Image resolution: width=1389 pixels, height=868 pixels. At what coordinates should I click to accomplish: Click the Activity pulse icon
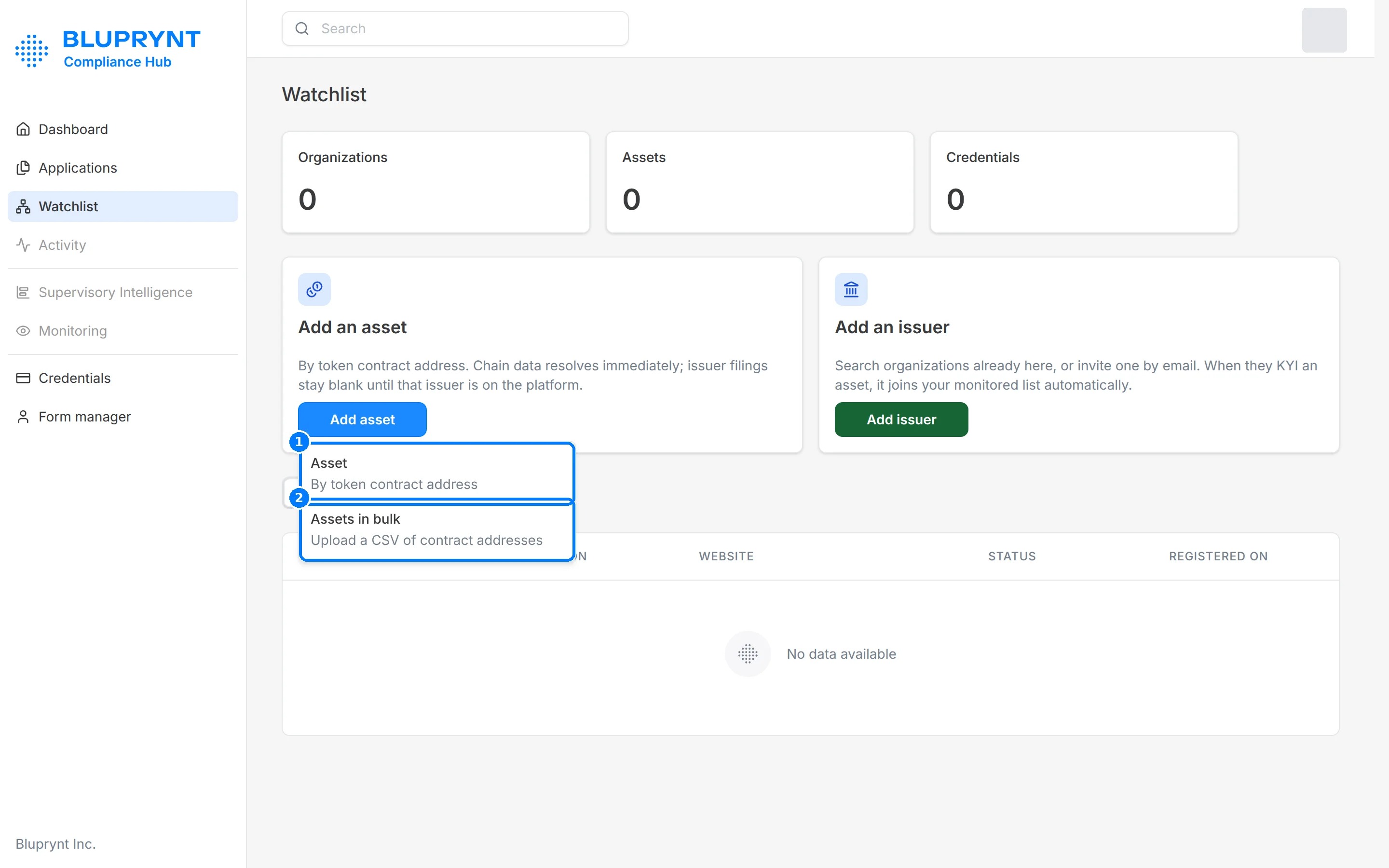click(x=23, y=244)
